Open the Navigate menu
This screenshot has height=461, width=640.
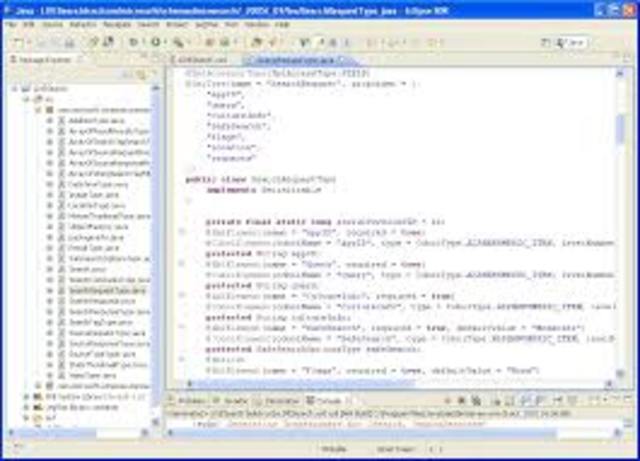click(117, 24)
